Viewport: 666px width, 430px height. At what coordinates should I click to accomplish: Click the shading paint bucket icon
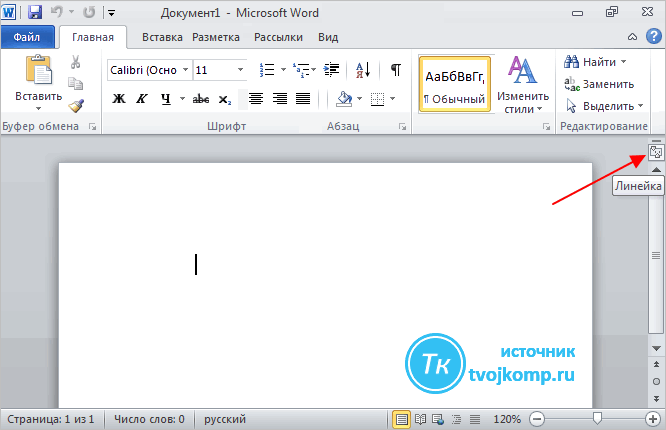[344, 99]
